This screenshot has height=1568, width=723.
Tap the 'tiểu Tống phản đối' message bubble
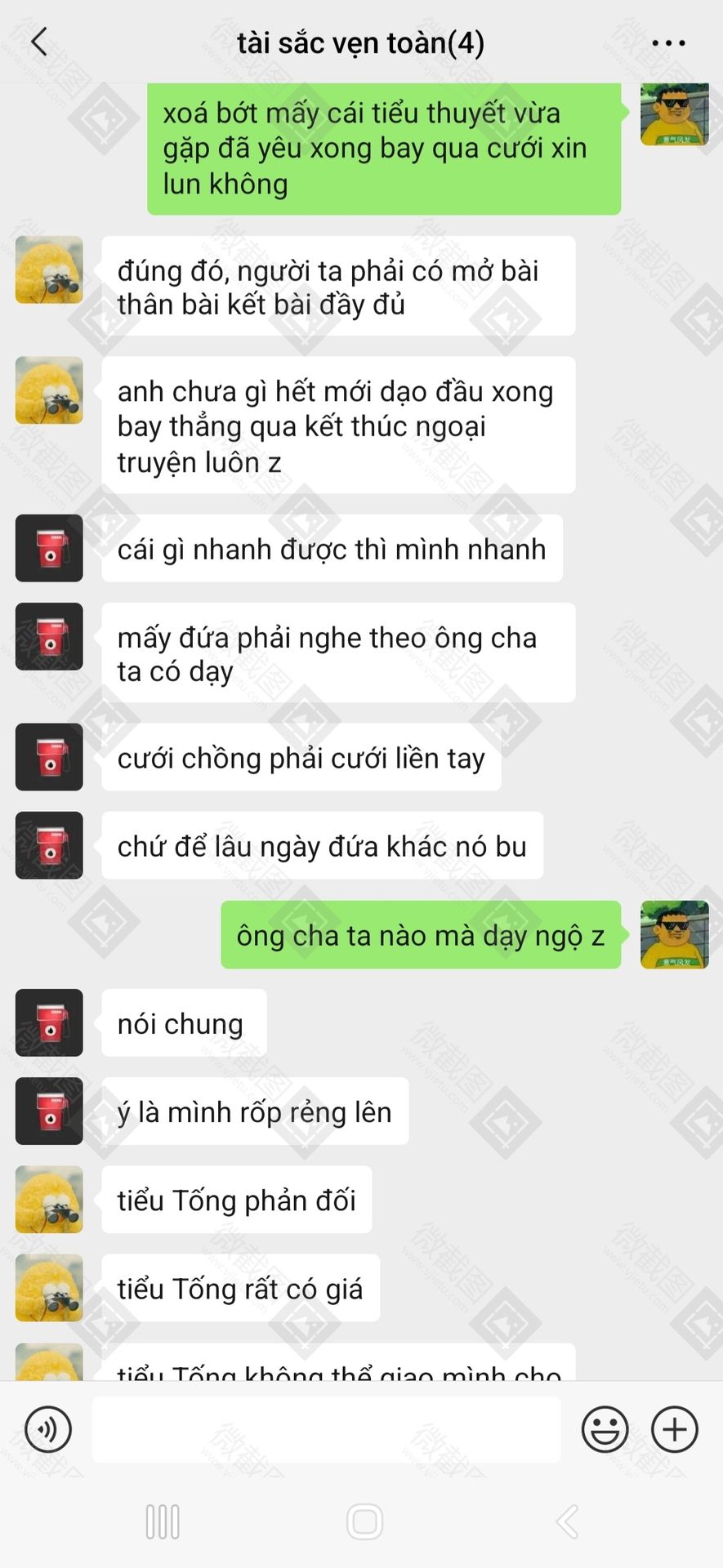pos(237,1200)
